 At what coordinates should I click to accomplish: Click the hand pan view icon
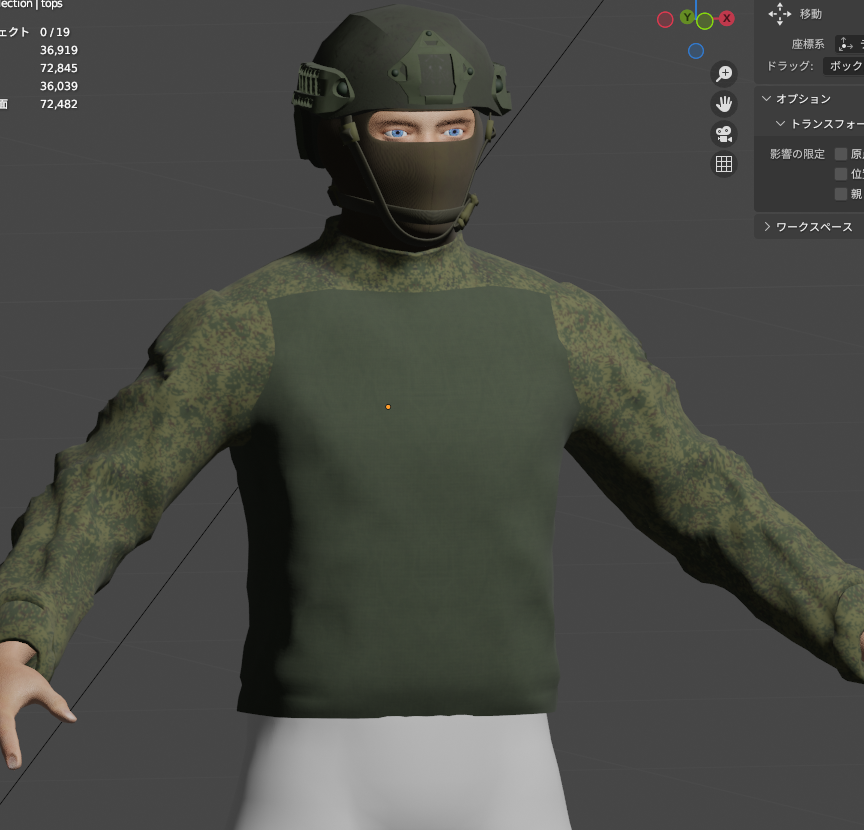point(723,104)
